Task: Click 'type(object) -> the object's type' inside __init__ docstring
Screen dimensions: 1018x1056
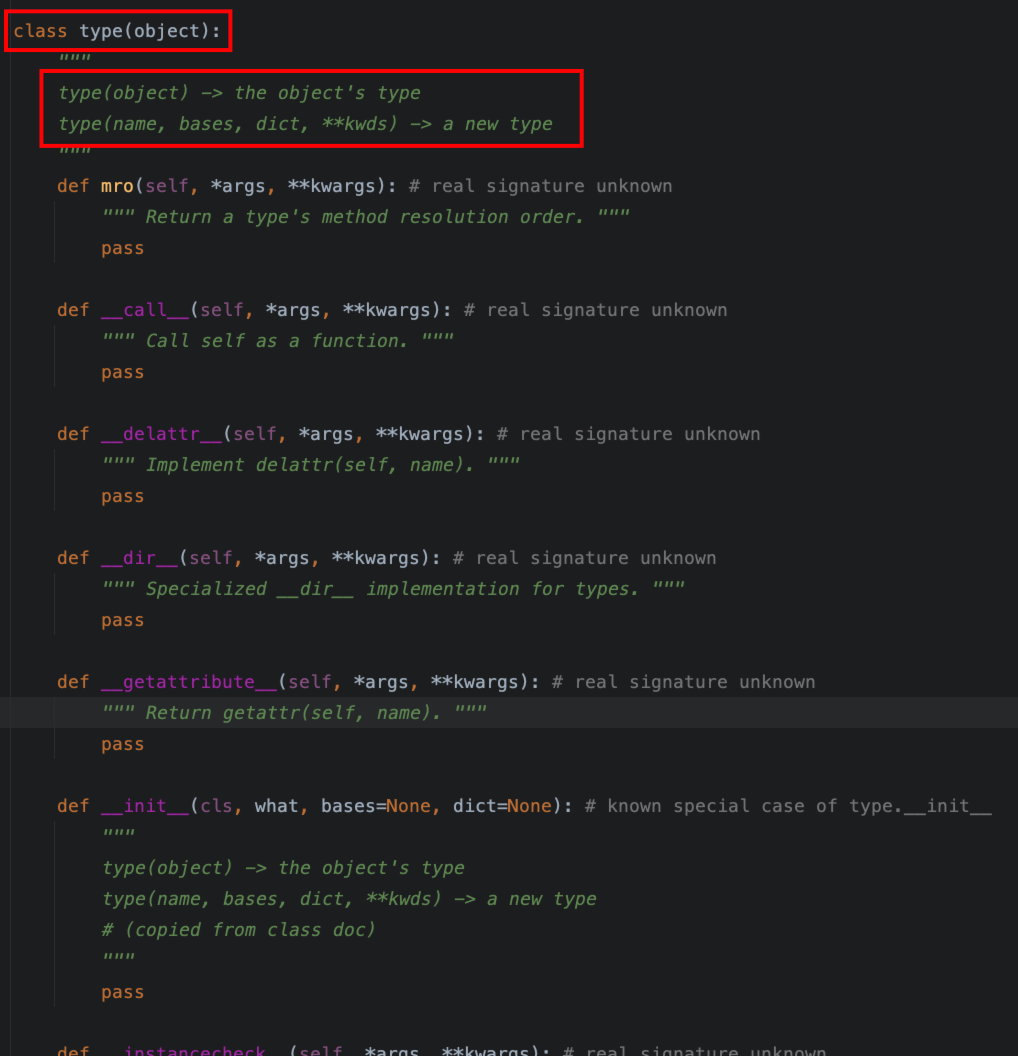Action: tap(283, 868)
